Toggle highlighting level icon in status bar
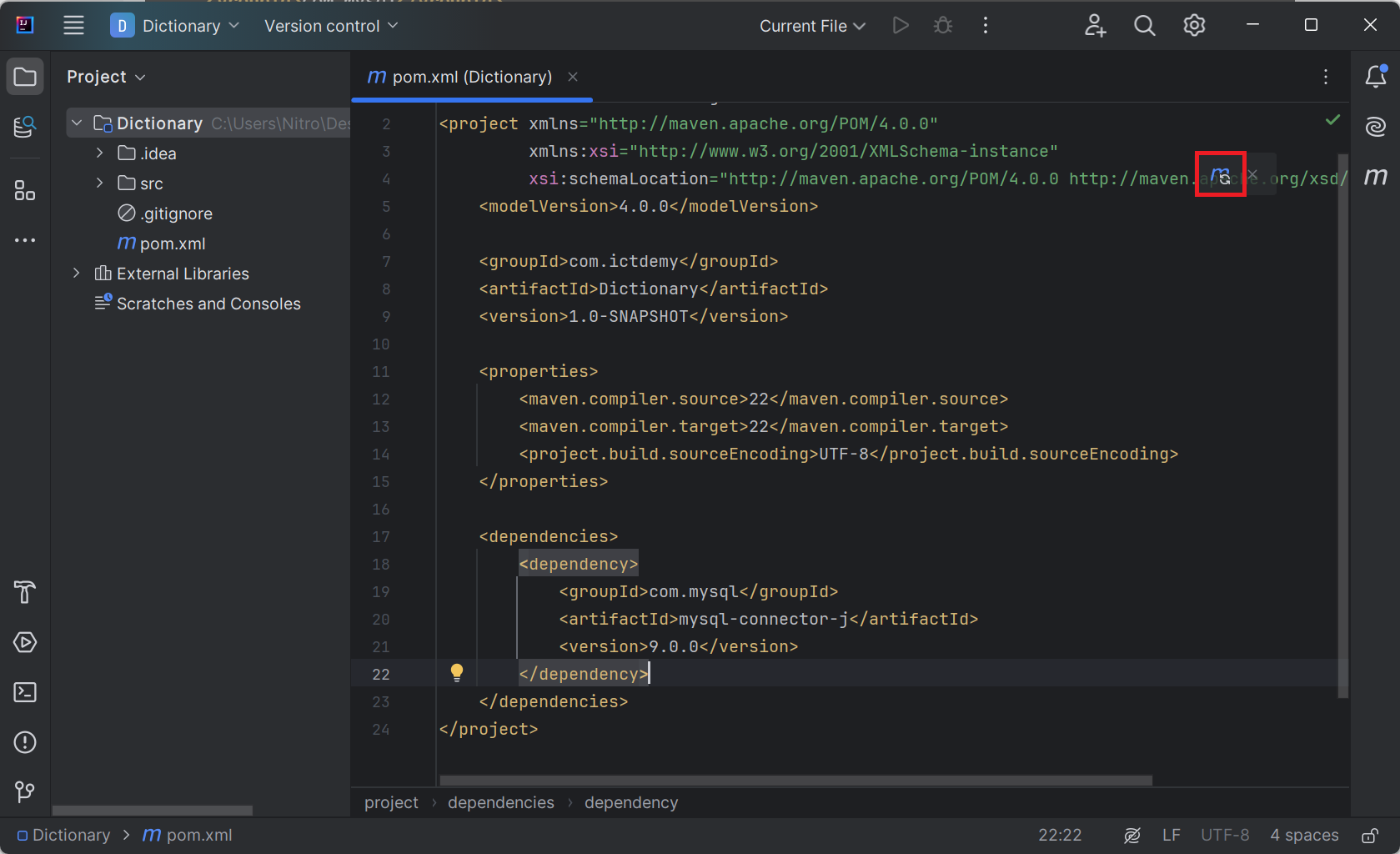1400x854 pixels. (1132, 836)
